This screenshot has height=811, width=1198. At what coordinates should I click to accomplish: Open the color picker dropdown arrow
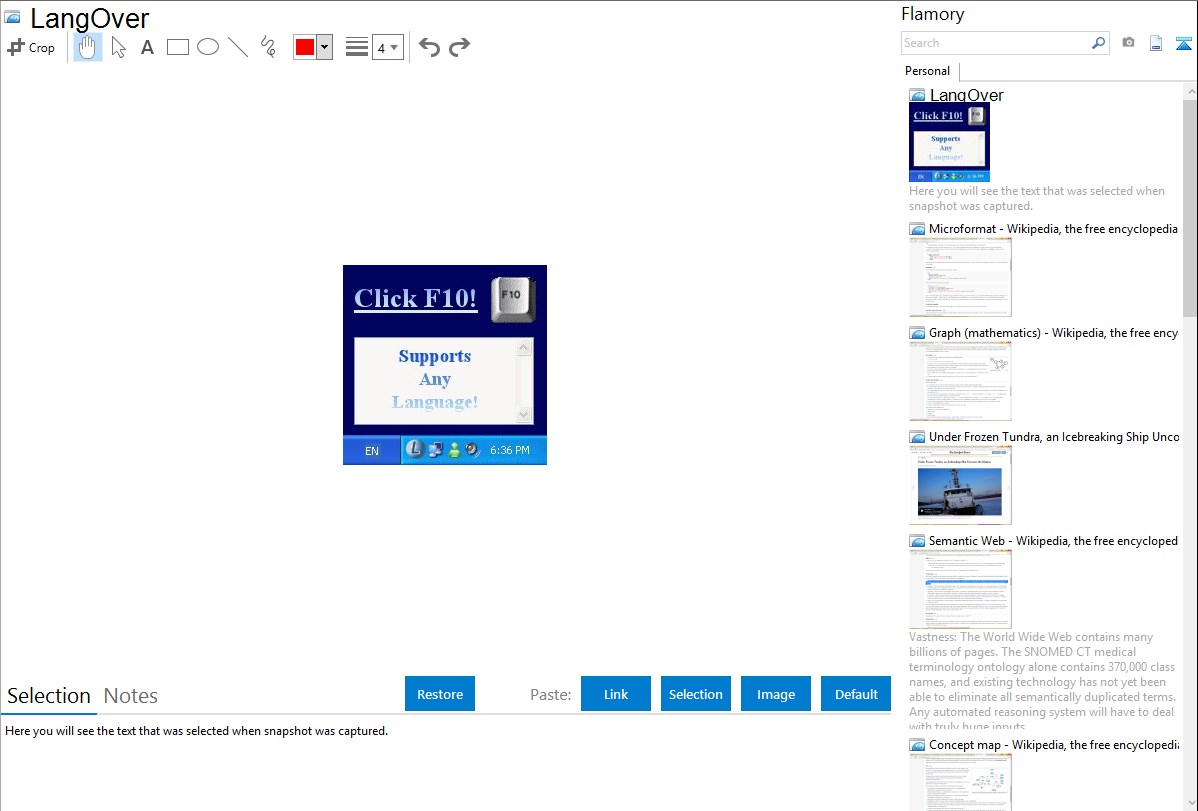click(325, 47)
